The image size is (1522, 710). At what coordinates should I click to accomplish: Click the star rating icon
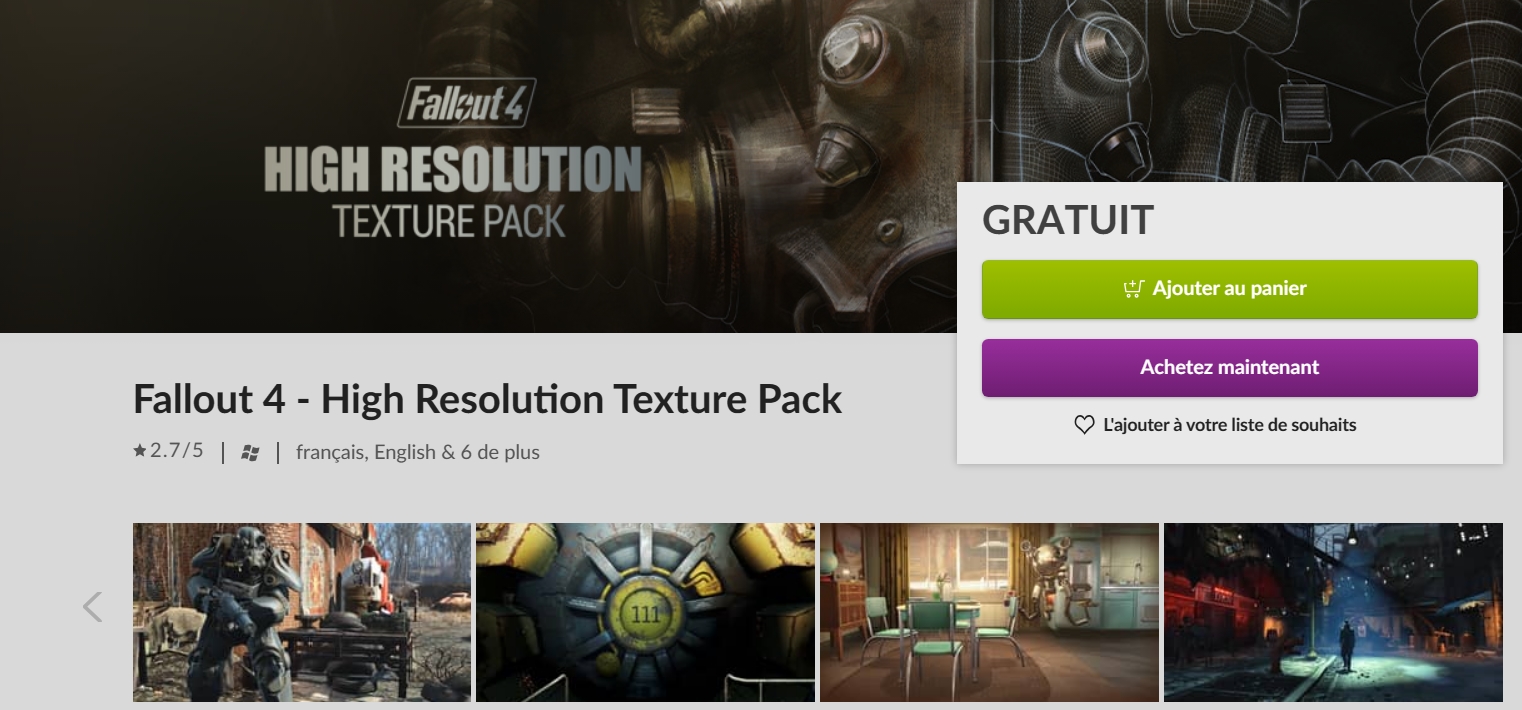140,451
